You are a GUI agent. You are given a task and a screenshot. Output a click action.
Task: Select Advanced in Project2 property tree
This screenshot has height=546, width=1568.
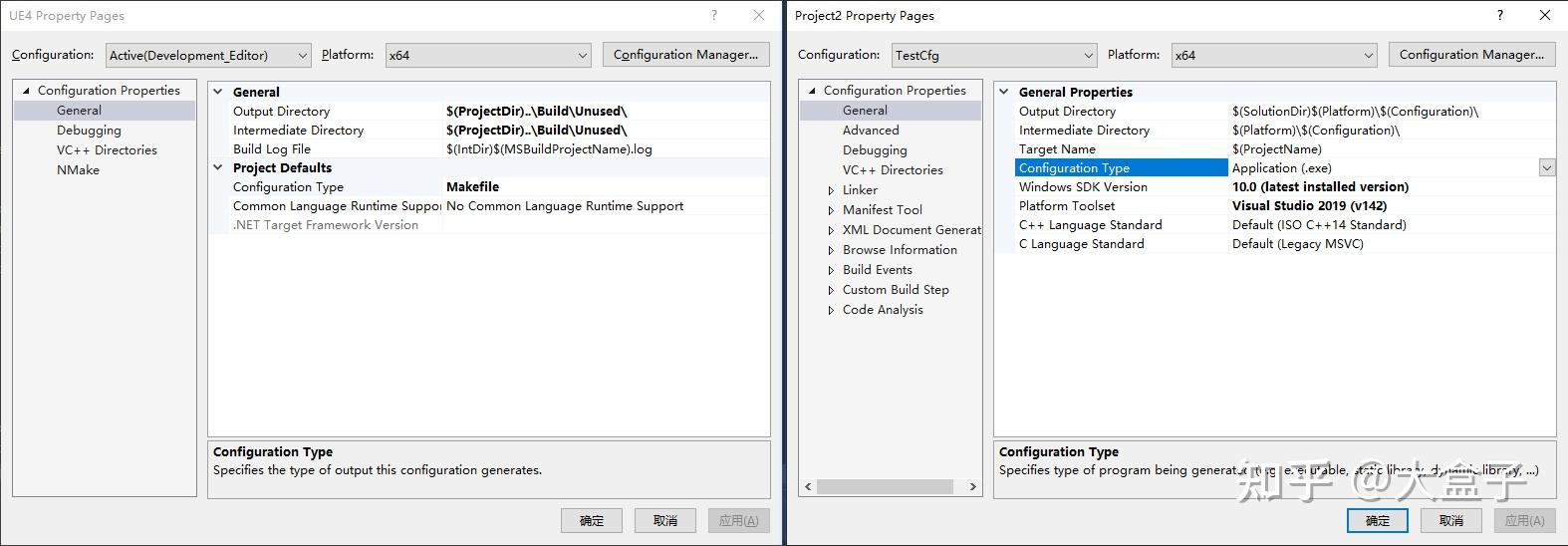pos(871,131)
